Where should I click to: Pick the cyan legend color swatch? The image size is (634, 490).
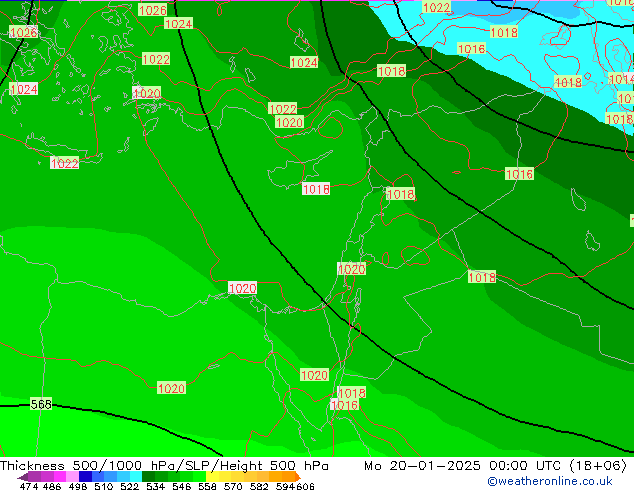pos(136,476)
